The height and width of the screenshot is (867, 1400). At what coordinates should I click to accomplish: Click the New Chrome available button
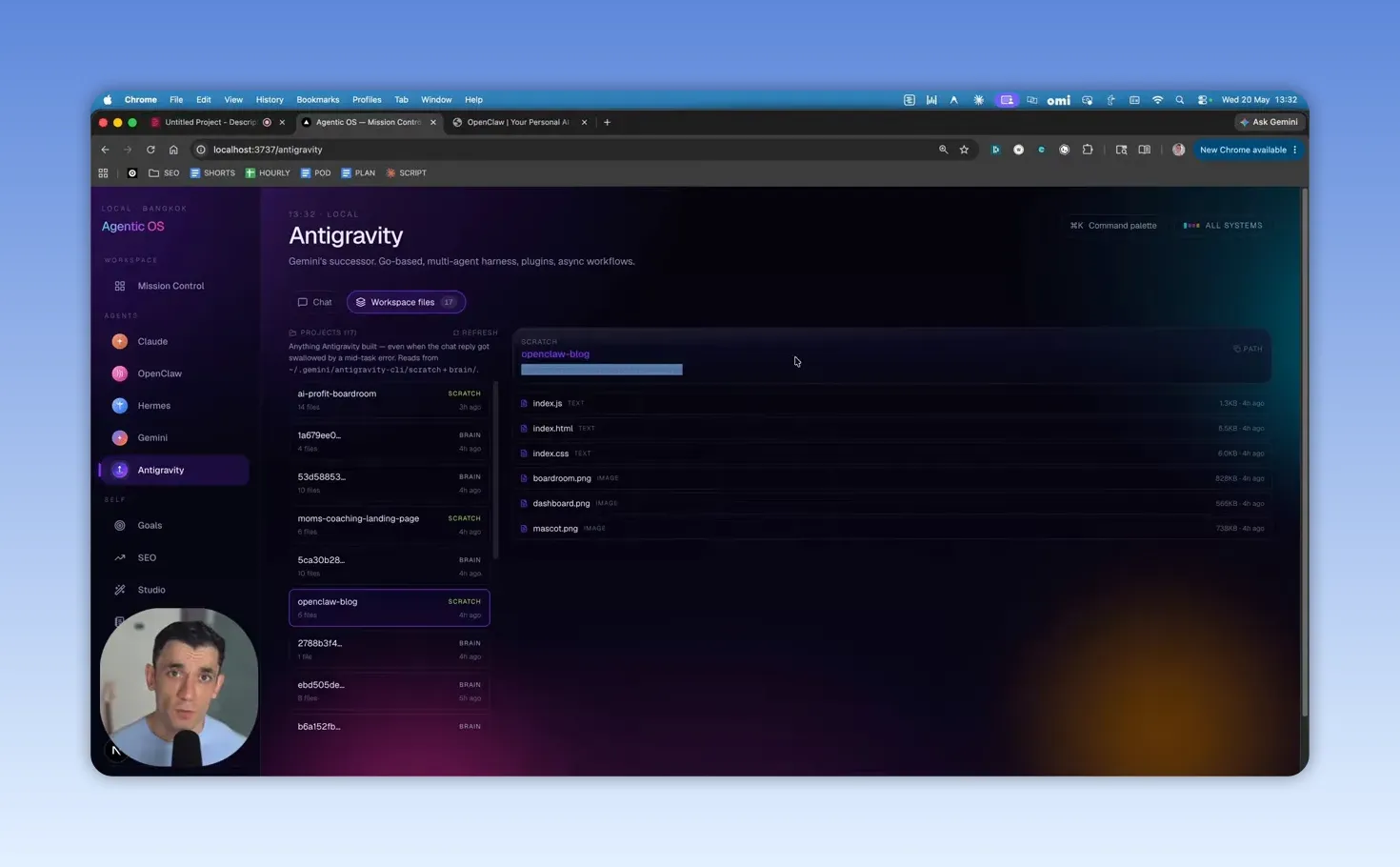click(x=1249, y=150)
